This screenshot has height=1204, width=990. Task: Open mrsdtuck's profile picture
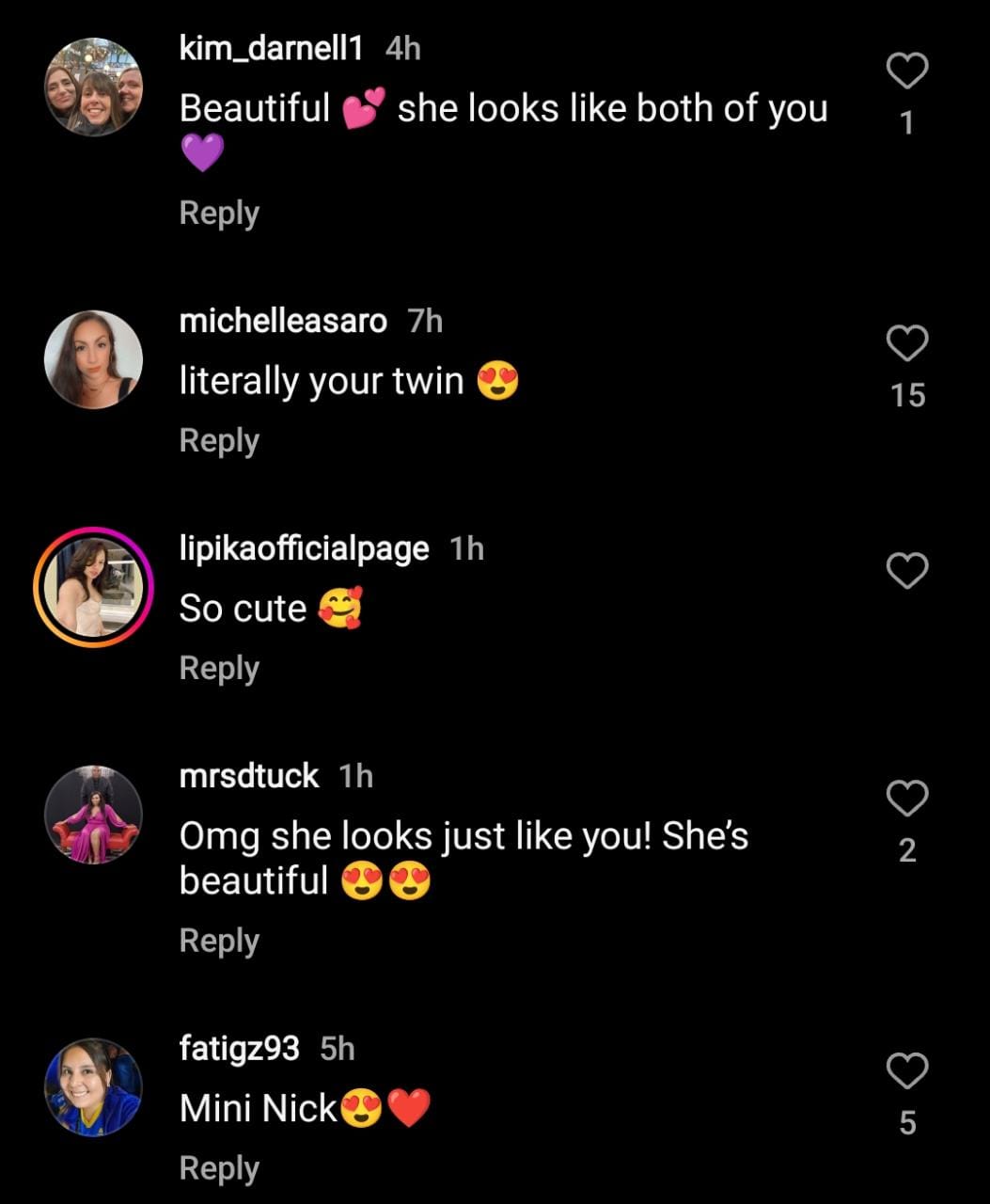pos(94,815)
